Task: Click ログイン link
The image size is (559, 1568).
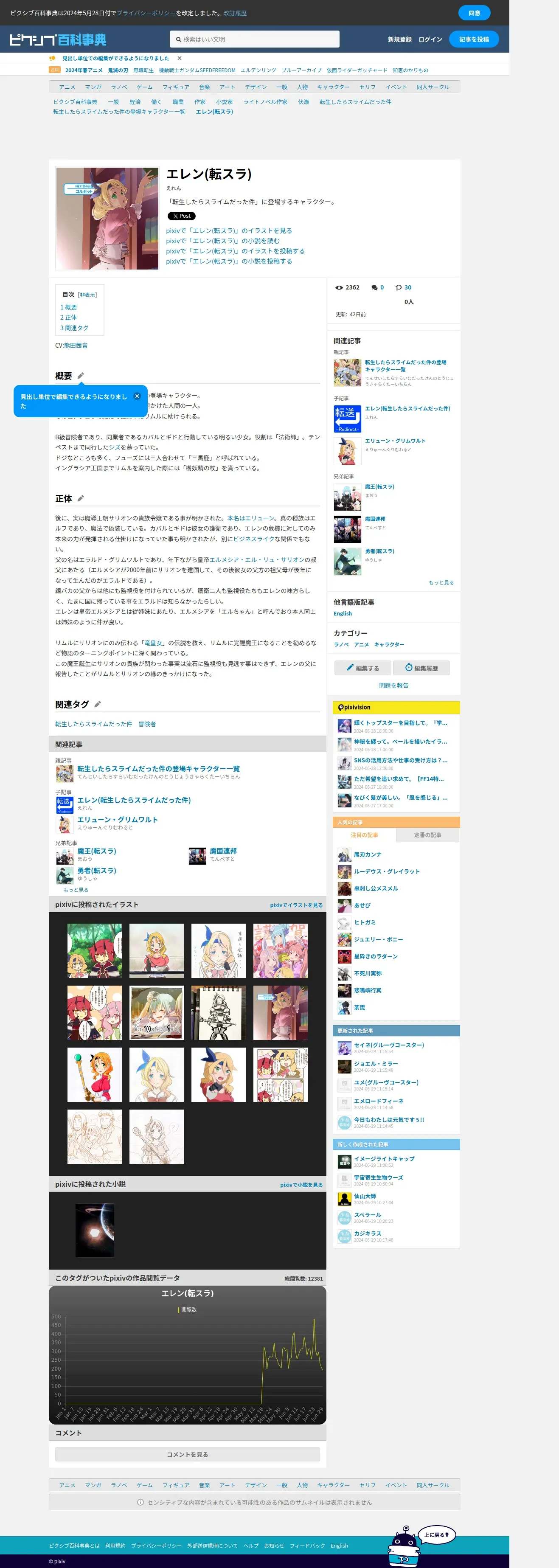Action: [430, 39]
